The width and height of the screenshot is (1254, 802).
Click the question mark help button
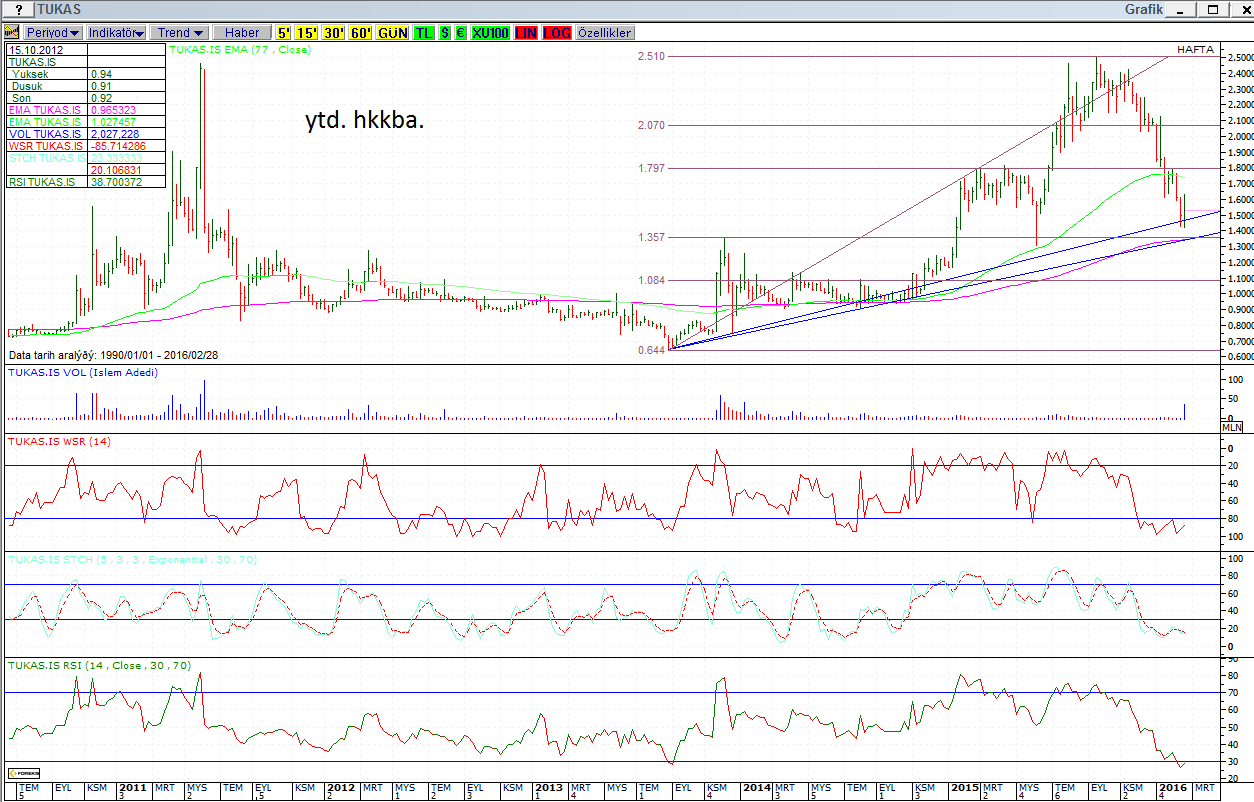19,9
